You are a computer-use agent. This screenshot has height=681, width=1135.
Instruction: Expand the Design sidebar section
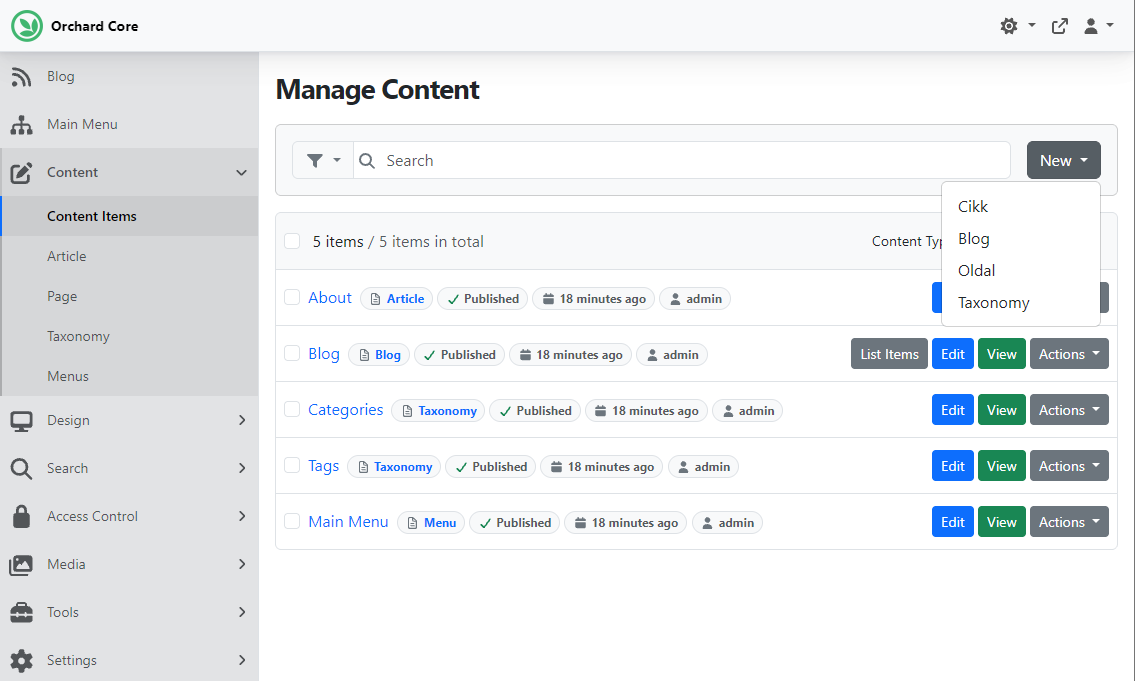242,420
